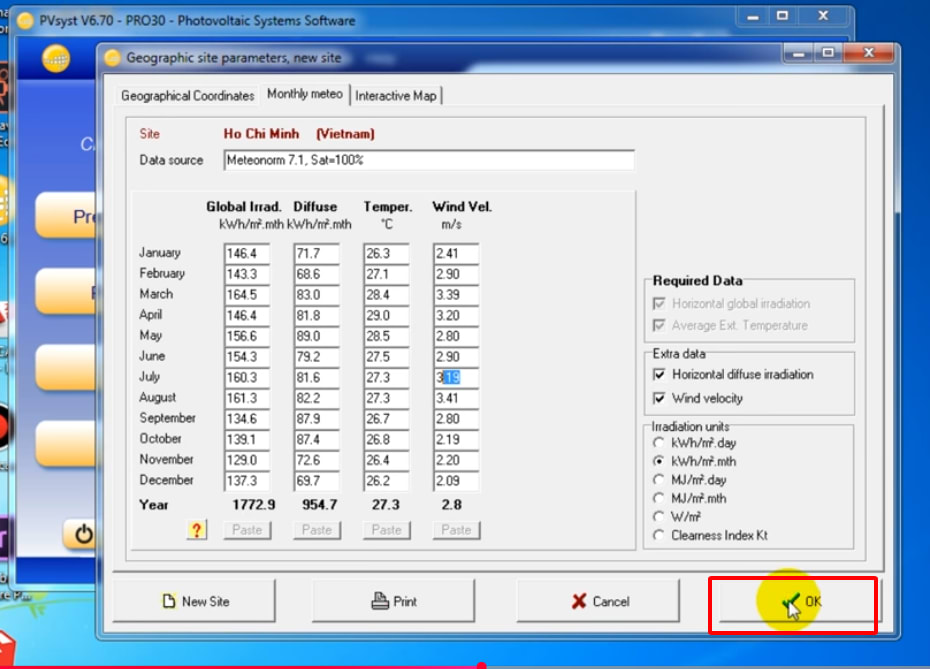The height and width of the screenshot is (669, 930).
Task: Open the Geographical Coordinates tab
Action: click(187, 95)
